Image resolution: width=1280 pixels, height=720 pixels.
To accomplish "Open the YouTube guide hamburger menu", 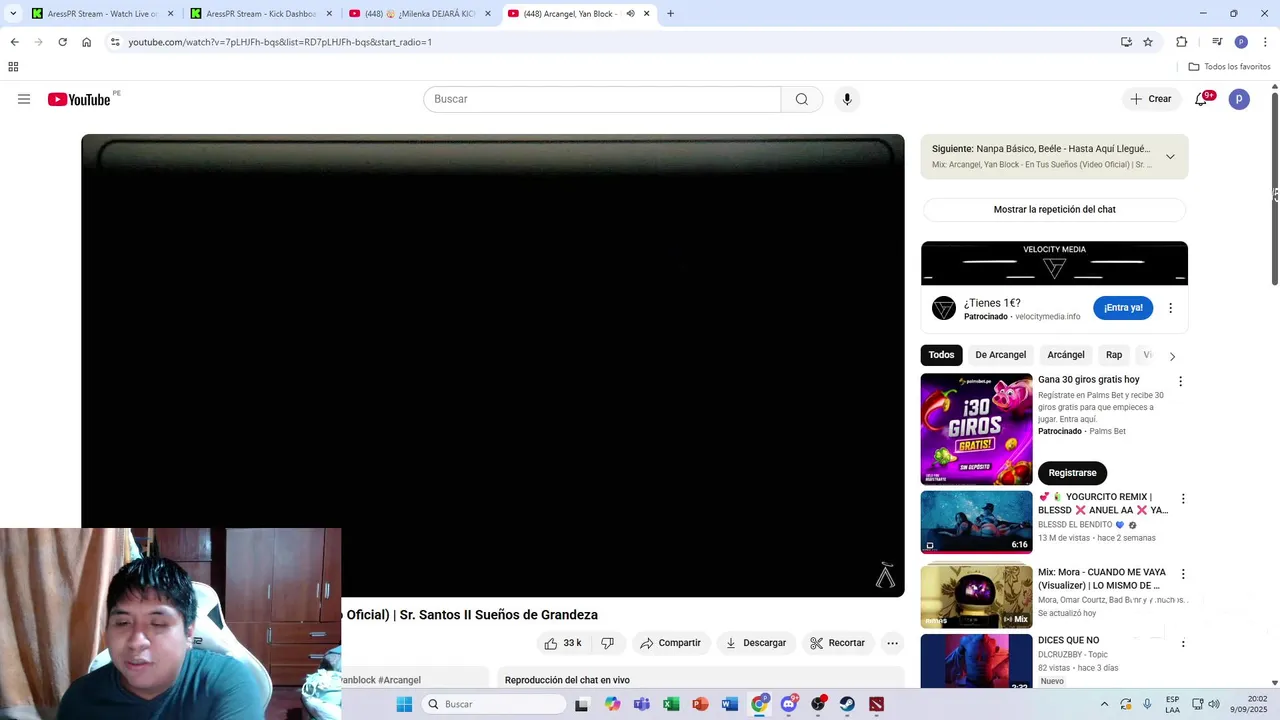I will point(24,99).
